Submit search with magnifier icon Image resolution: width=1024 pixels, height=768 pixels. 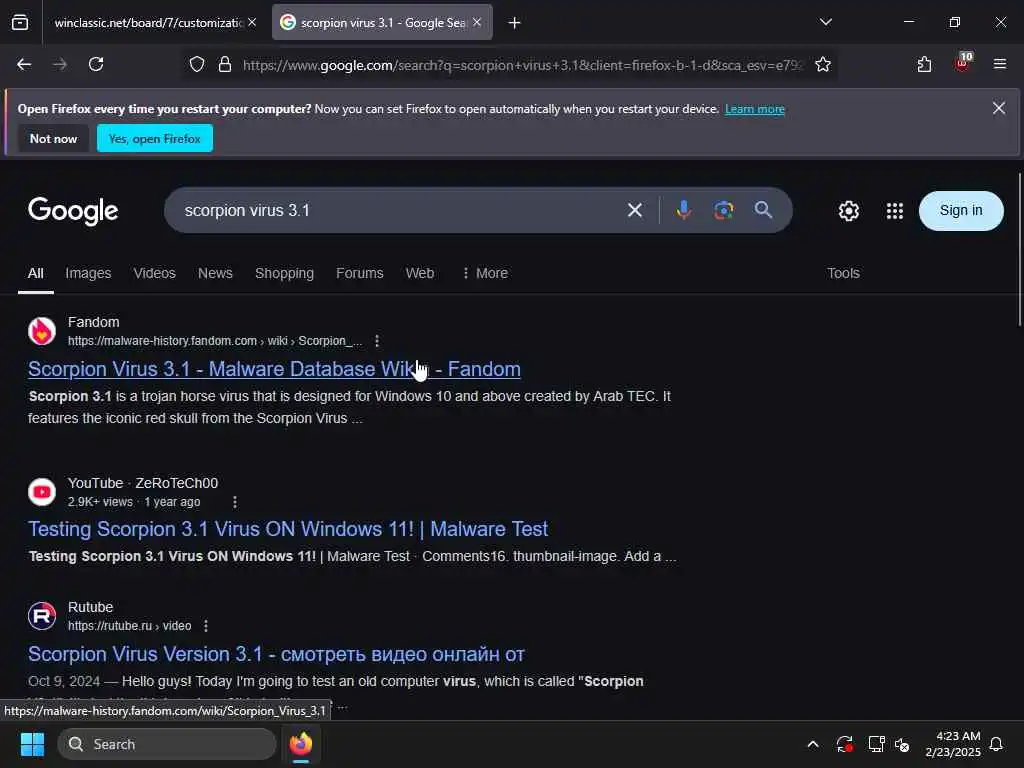(763, 210)
